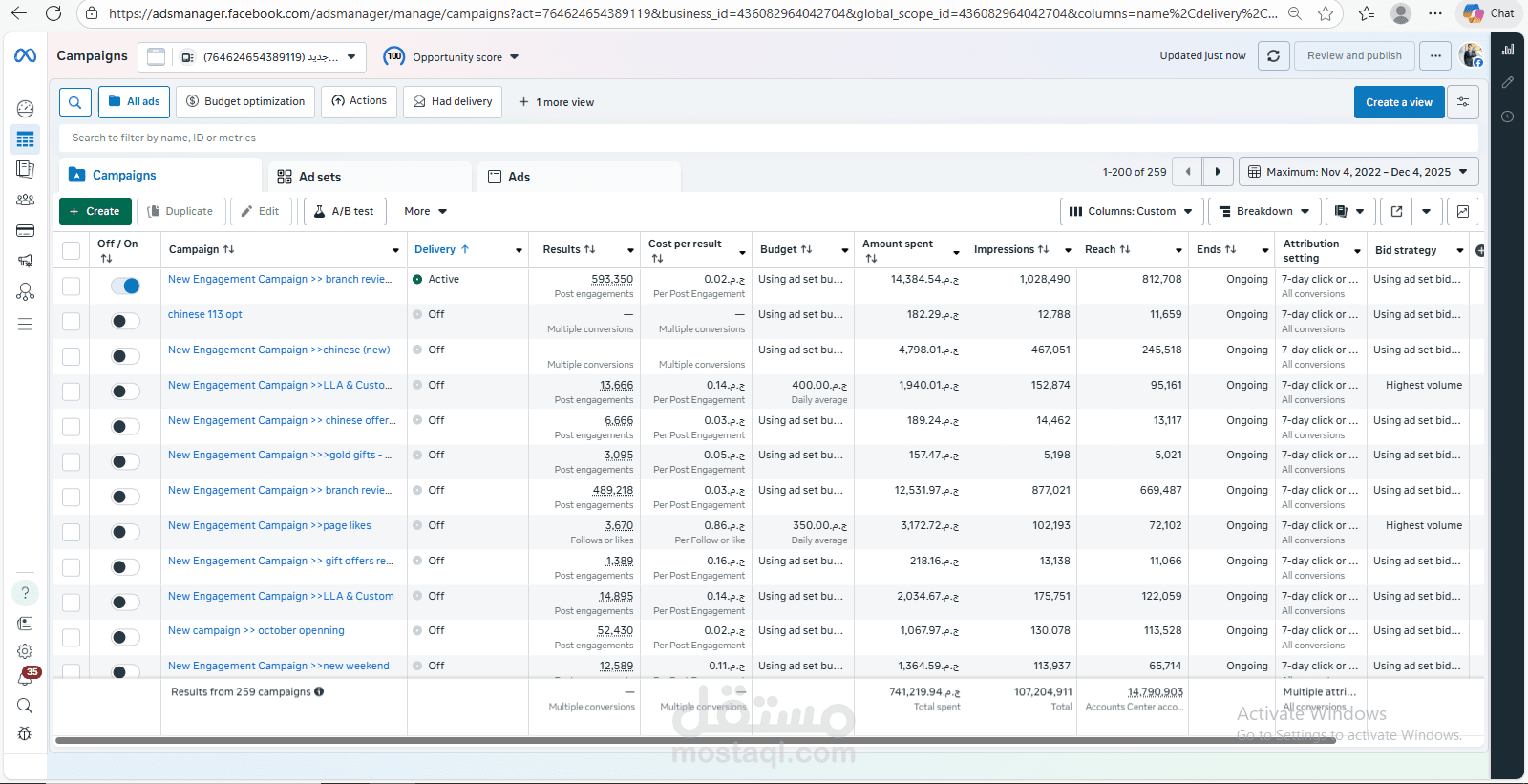
Task: Open the Ads reporting pages icon in sidebar
Action: [x=25, y=169]
